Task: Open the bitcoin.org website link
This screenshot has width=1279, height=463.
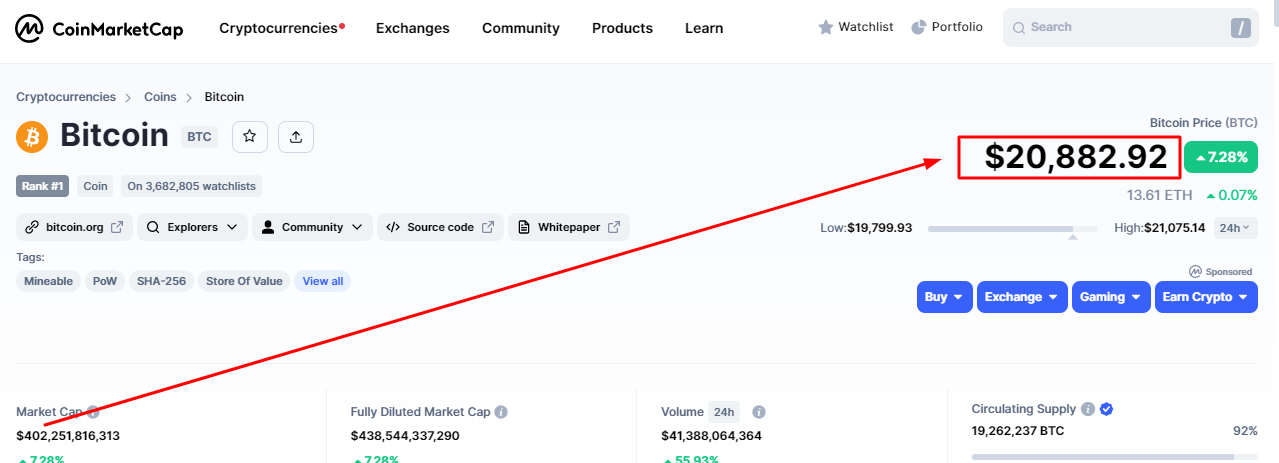Action: 75,227
